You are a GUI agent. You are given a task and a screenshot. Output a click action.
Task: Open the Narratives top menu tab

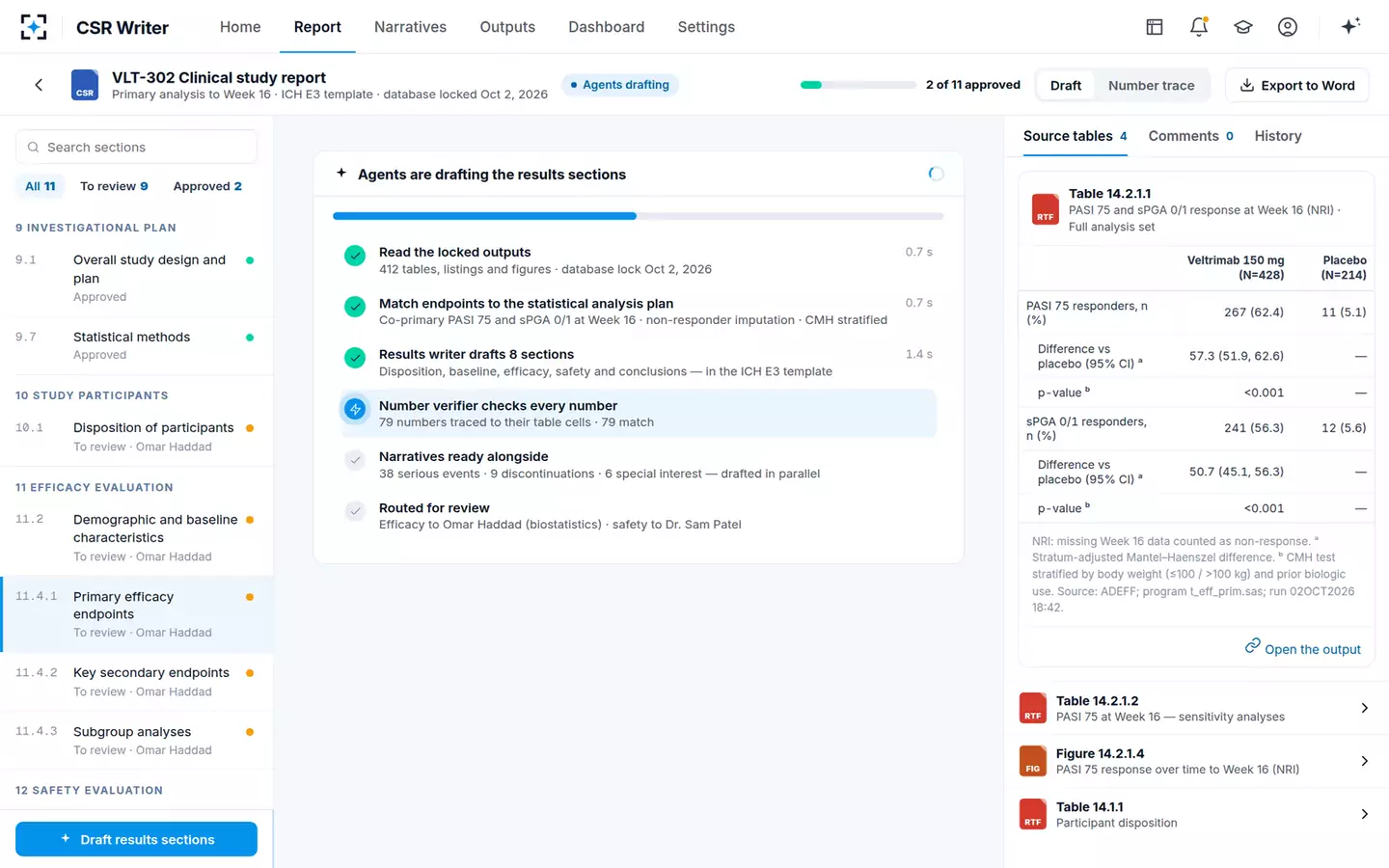click(410, 27)
